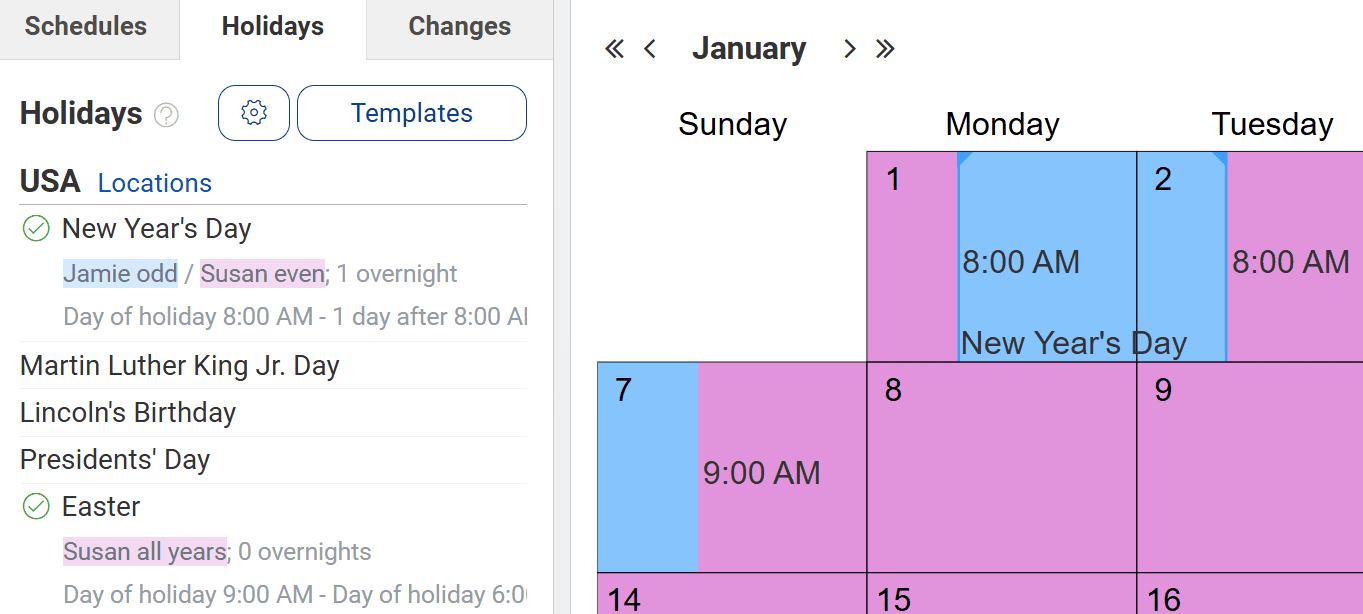Screen dimensions: 1363x614
Task: Open the Locations link next to USA
Action: (155, 183)
